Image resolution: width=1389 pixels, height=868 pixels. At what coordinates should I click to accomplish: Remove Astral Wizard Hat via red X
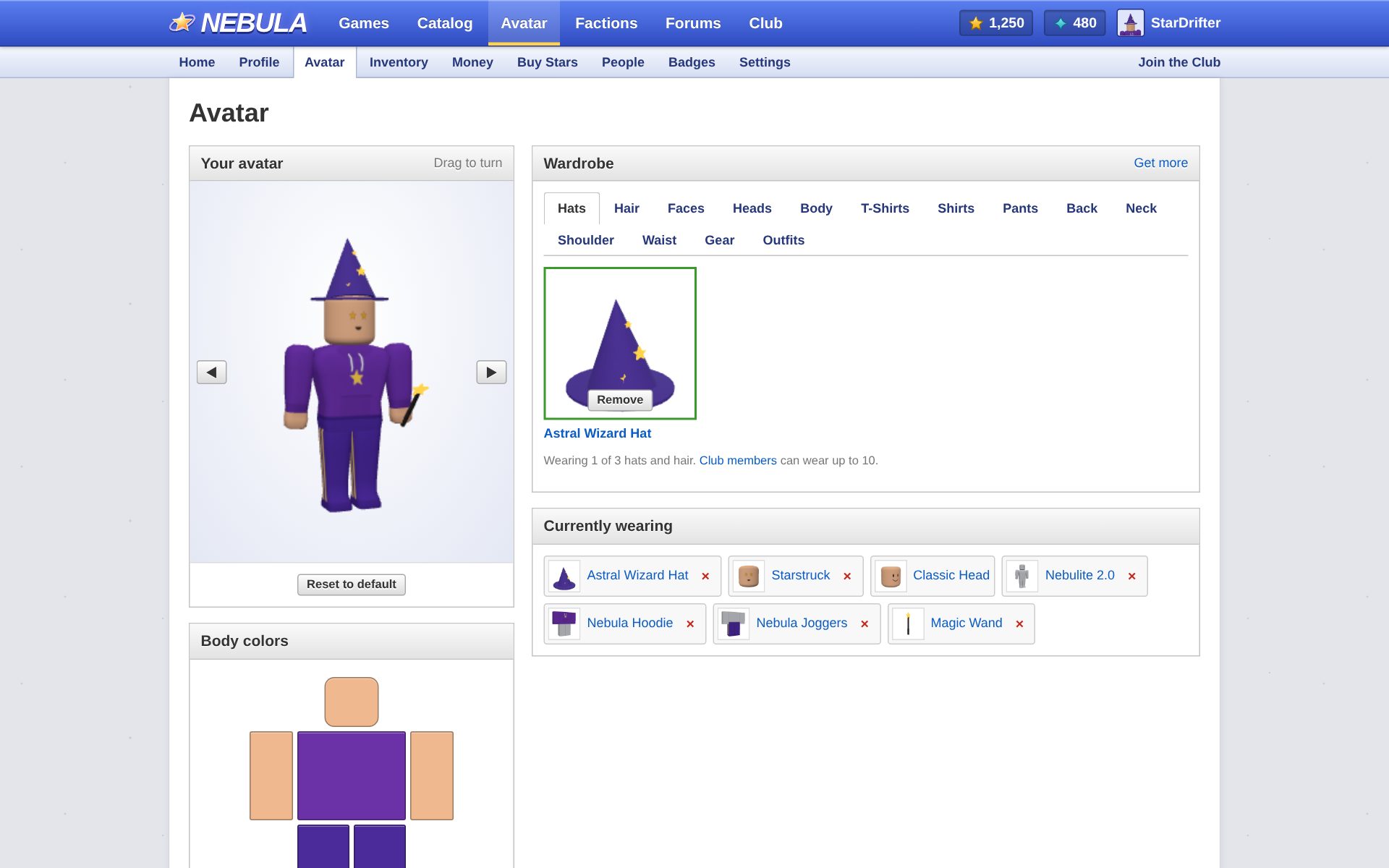tap(705, 576)
